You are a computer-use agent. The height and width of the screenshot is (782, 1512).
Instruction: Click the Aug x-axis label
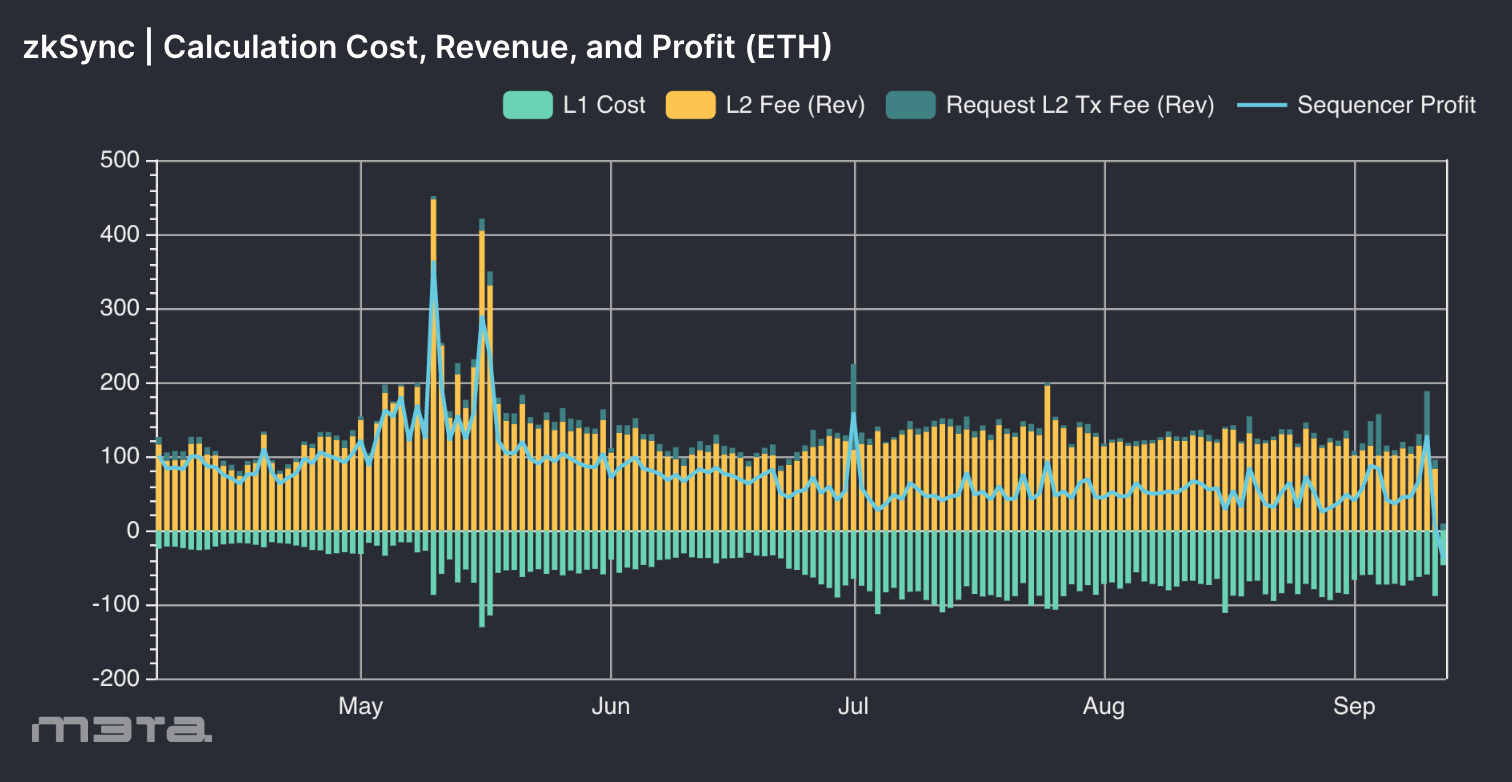click(1104, 707)
